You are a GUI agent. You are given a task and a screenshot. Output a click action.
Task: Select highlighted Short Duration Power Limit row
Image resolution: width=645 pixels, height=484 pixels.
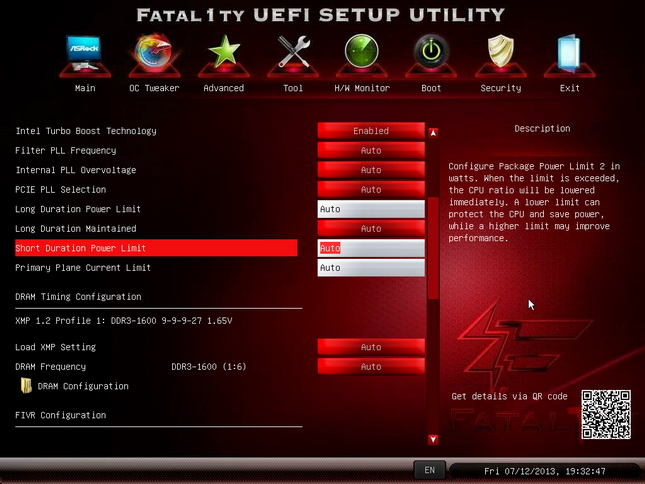point(156,248)
